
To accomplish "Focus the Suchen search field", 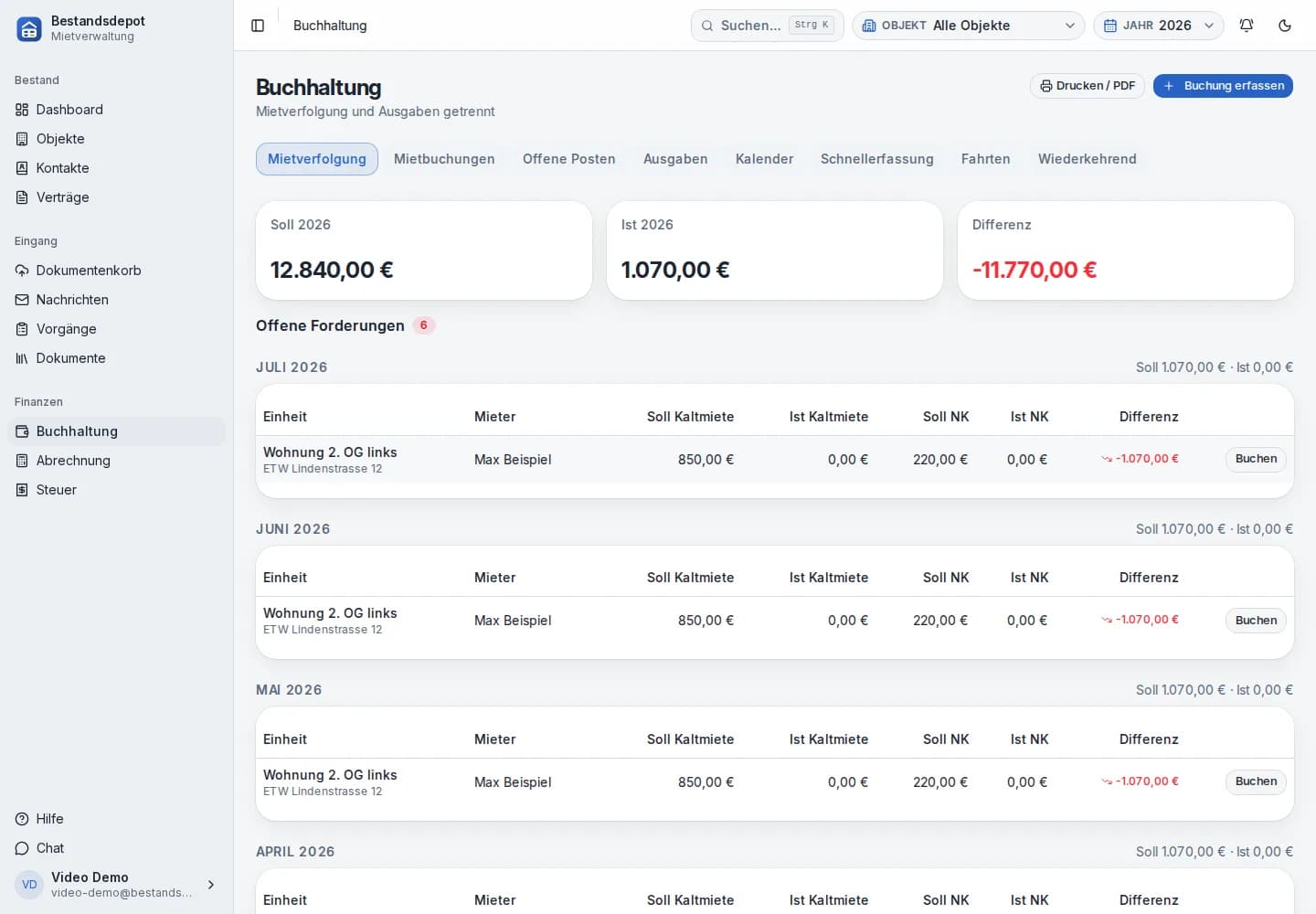I will [768, 26].
